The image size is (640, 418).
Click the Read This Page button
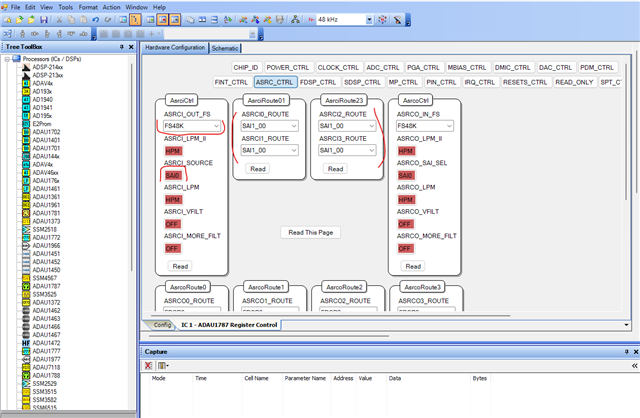click(311, 232)
